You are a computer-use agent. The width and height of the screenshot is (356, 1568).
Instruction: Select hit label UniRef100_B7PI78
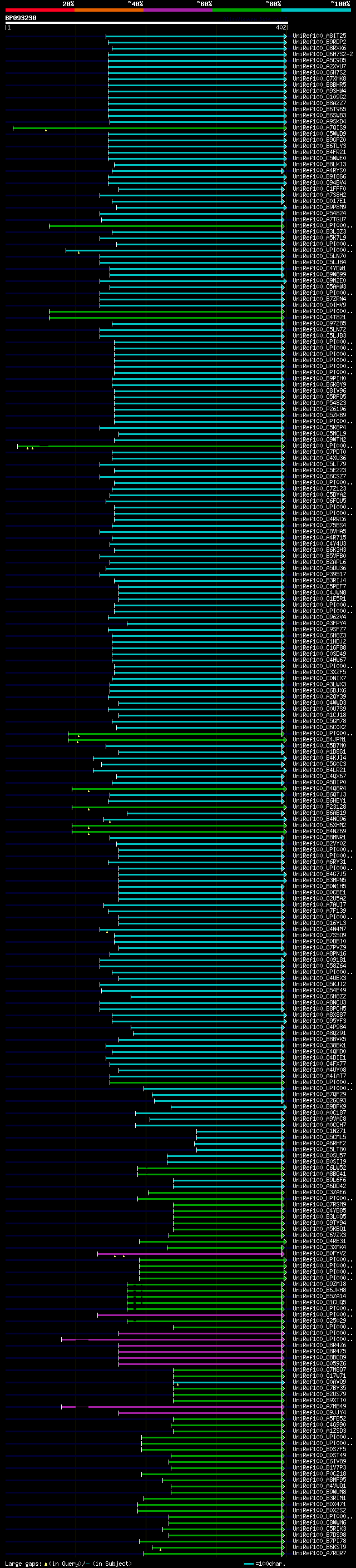pos(319,1541)
